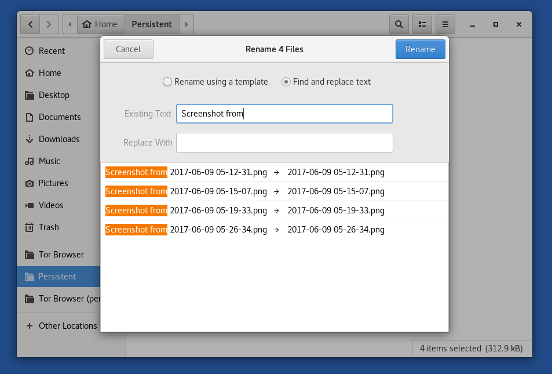This screenshot has width=552, height=374.
Task: Click the search magnifier icon in toolbar
Action: point(399,24)
